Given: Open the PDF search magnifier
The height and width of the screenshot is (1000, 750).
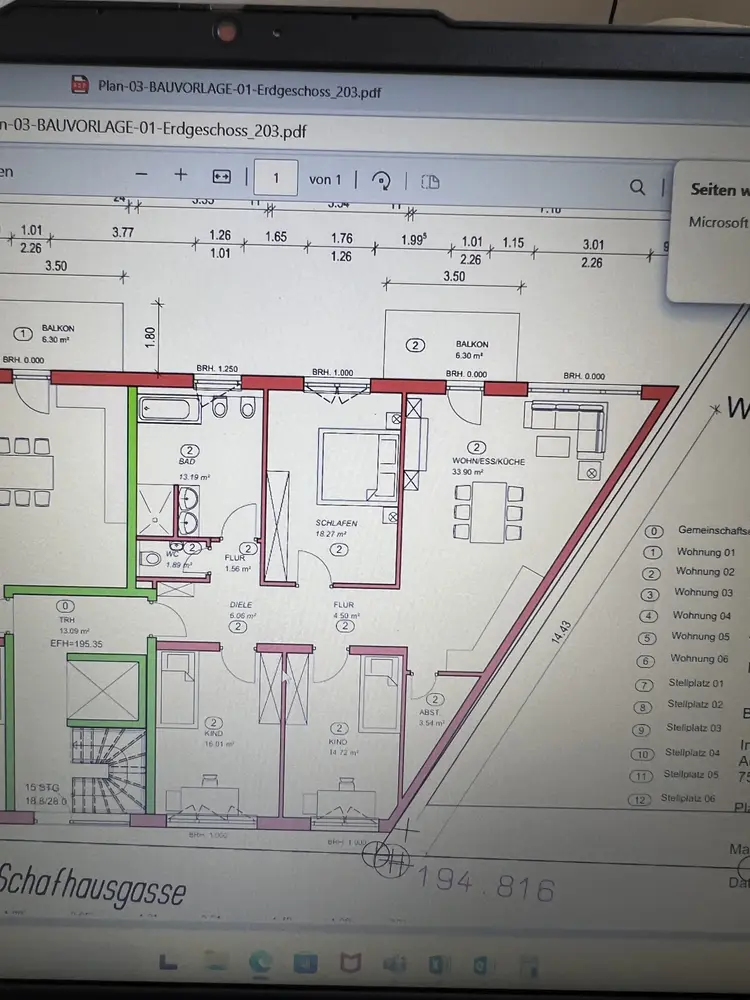Looking at the screenshot, I should 637,187.
